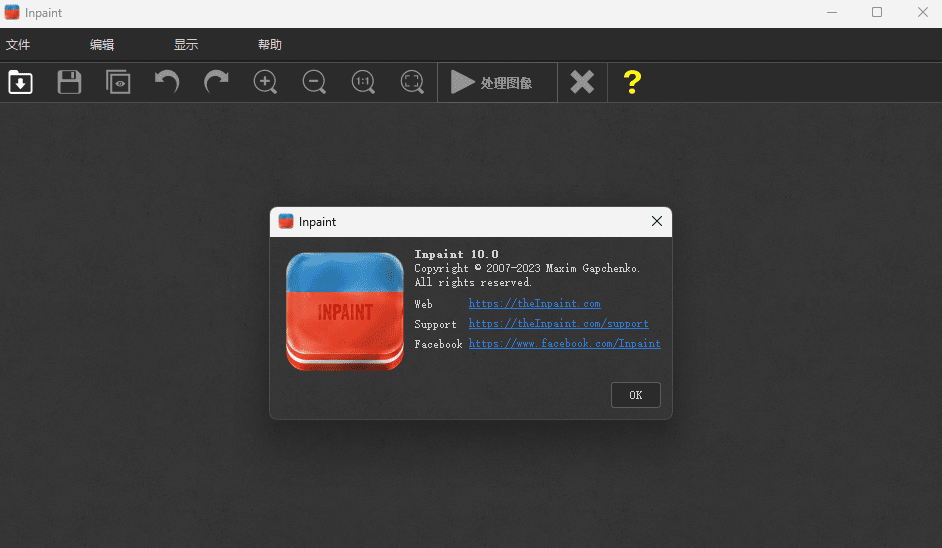
Task: Set zoom to 1:1 actual size
Action: coord(363,82)
